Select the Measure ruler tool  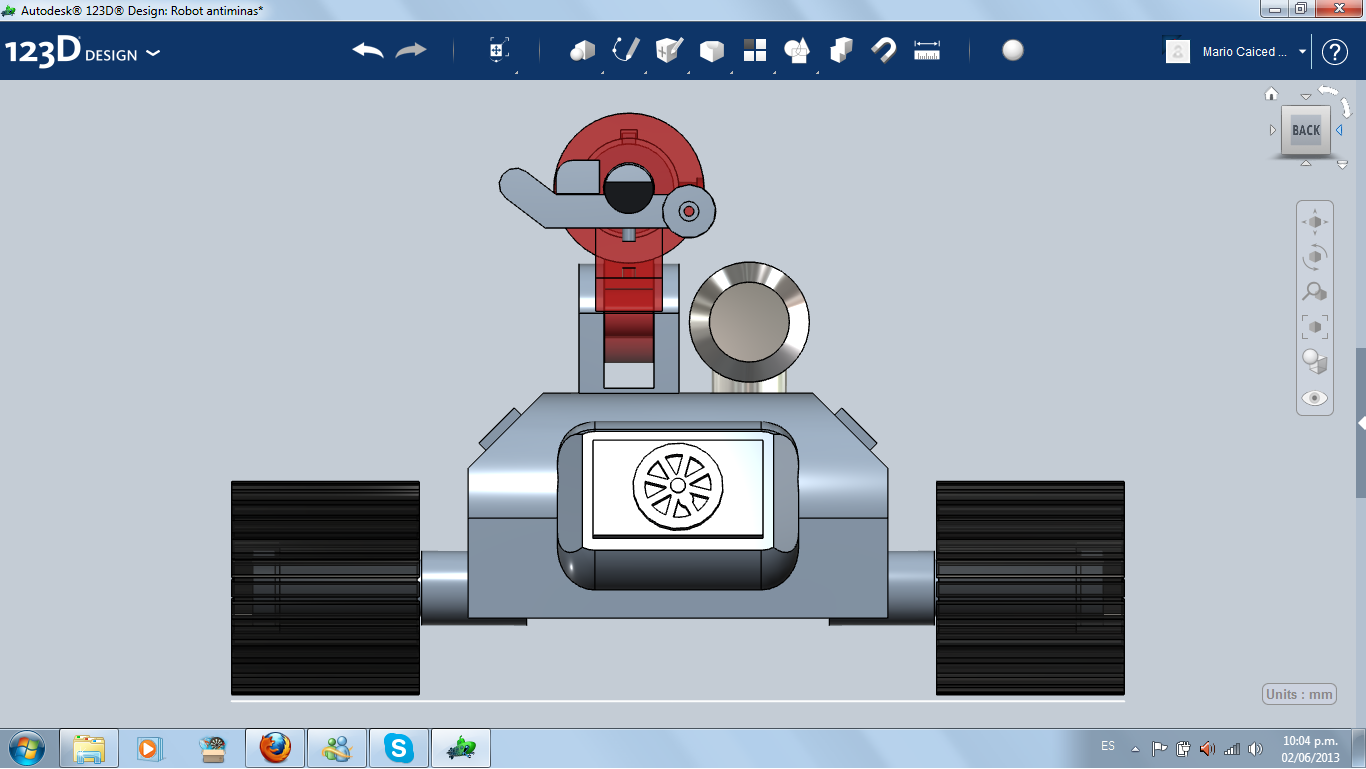[x=927, y=50]
